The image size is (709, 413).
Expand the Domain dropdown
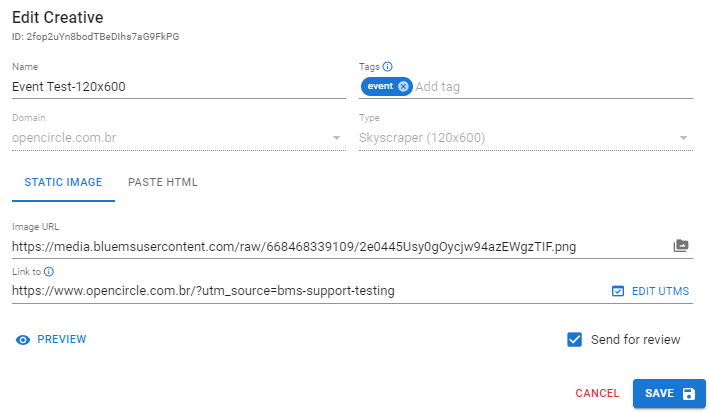(337, 138)
